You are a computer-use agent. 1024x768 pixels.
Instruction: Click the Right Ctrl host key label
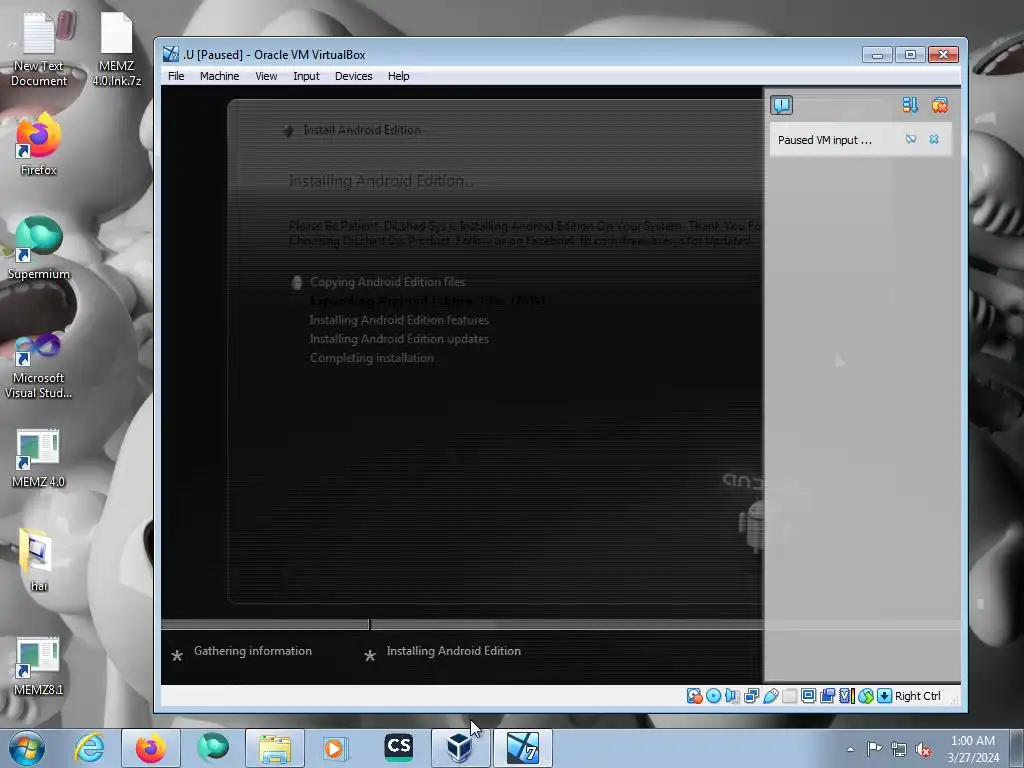click(x=918, y=696)
